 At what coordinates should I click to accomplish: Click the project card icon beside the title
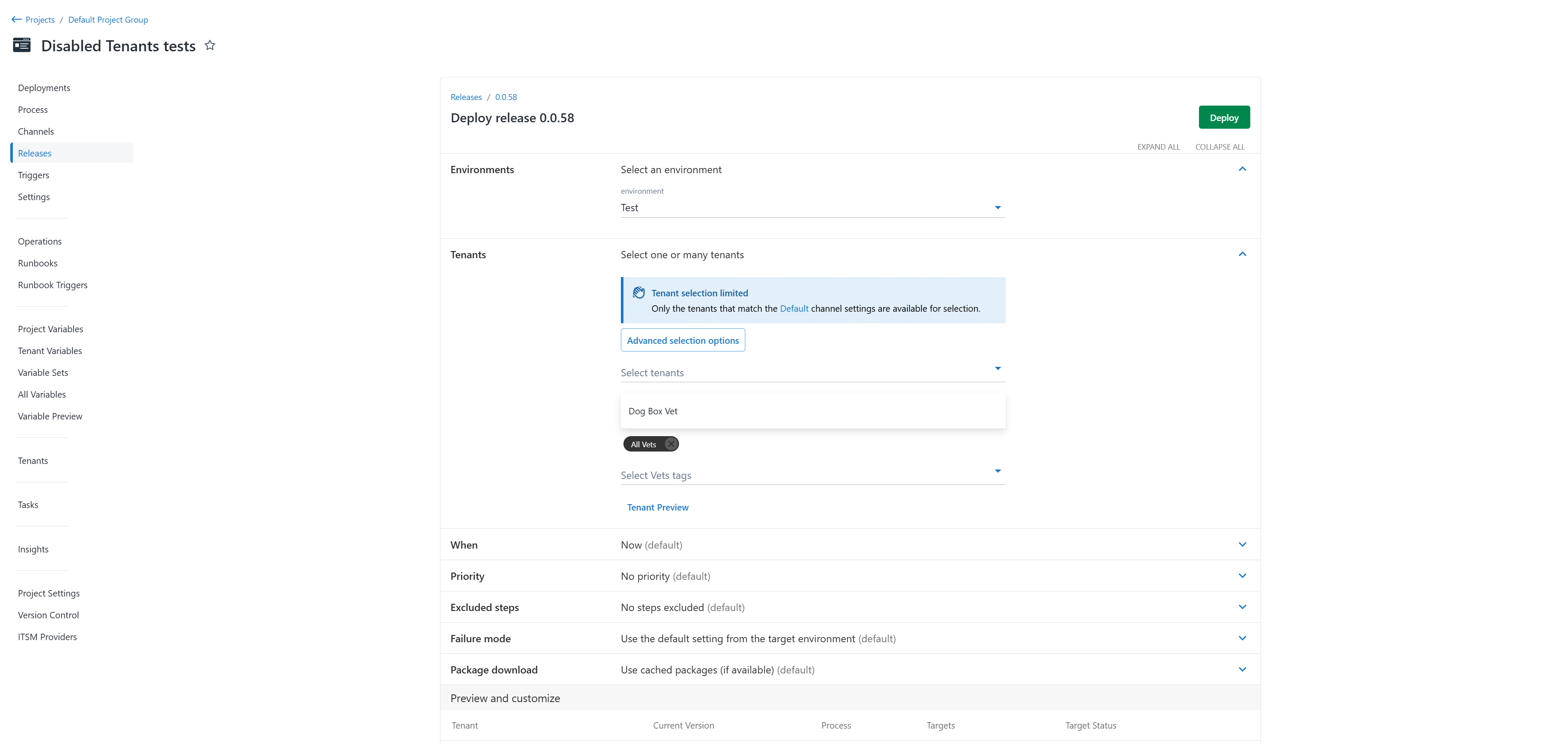[21, 45]
